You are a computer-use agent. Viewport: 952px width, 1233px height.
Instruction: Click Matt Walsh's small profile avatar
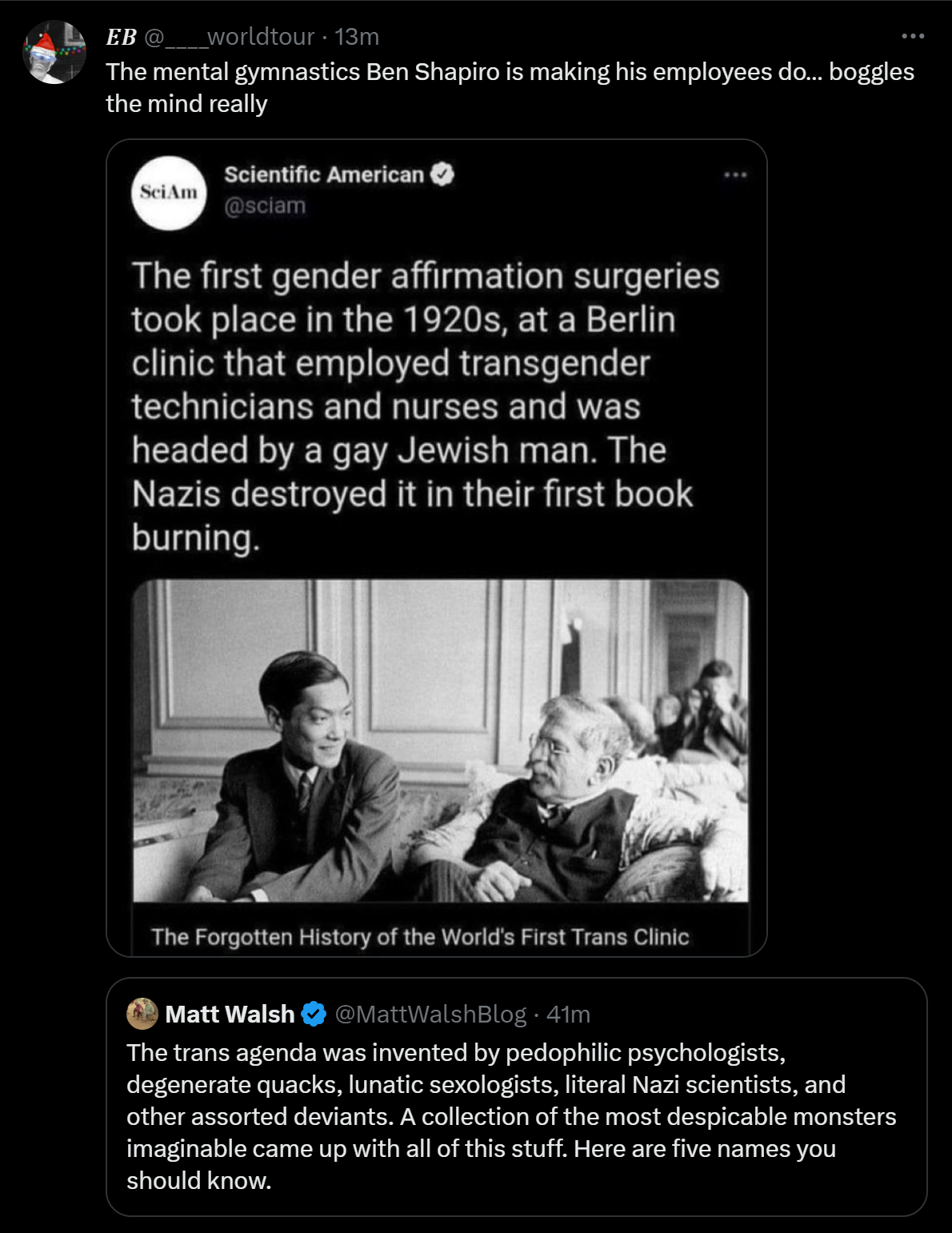142,1014
